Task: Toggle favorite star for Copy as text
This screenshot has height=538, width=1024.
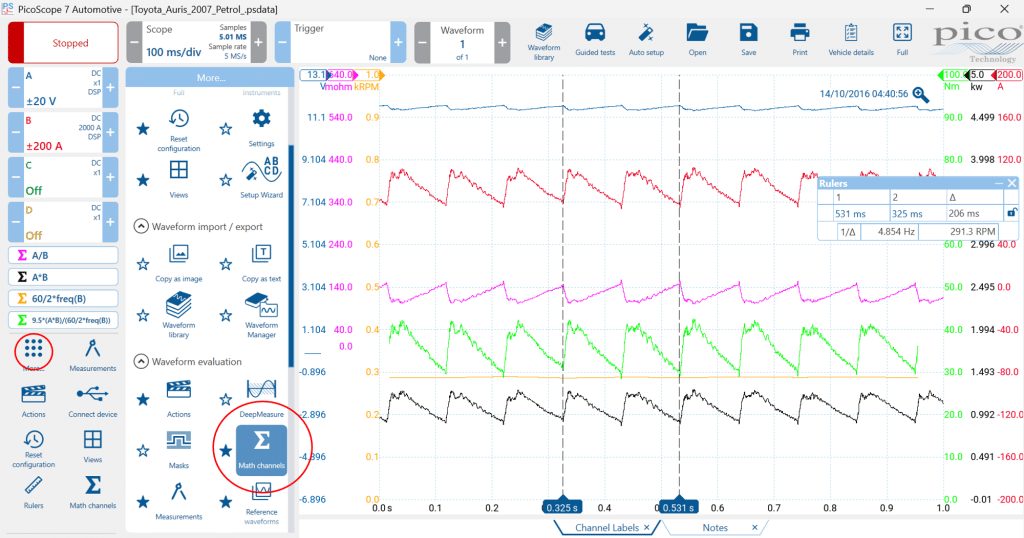Action: click(x=225, y=264)
